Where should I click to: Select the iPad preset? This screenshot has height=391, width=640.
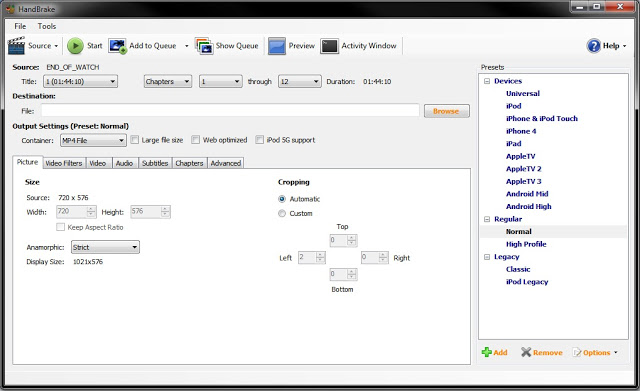(x=513, y=144)
